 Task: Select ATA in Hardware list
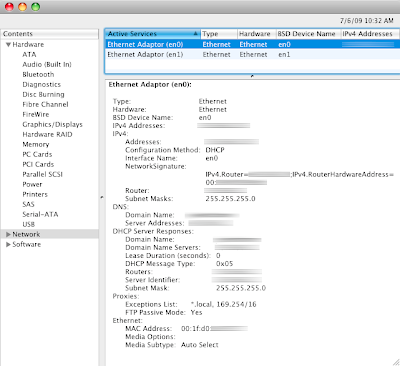[29, 54]
